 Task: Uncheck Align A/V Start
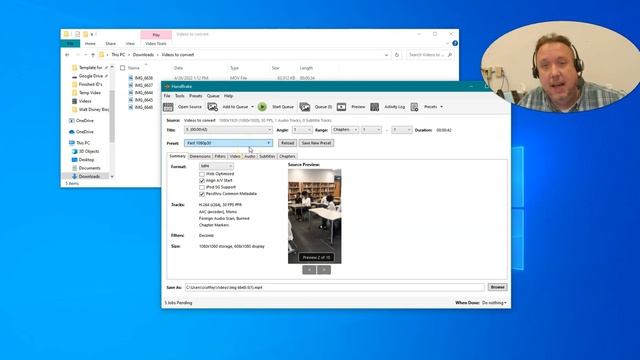point(202,181)
